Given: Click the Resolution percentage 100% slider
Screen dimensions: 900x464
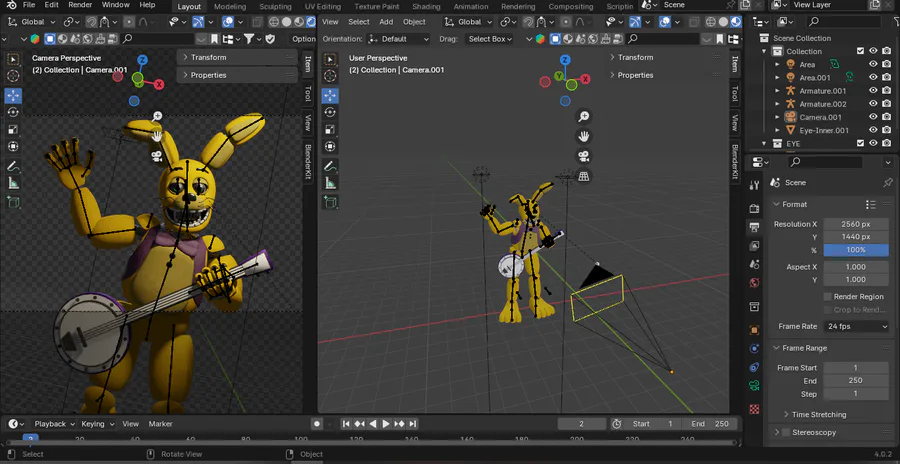Looking at the screenshot, I should [x=856, y=250].
